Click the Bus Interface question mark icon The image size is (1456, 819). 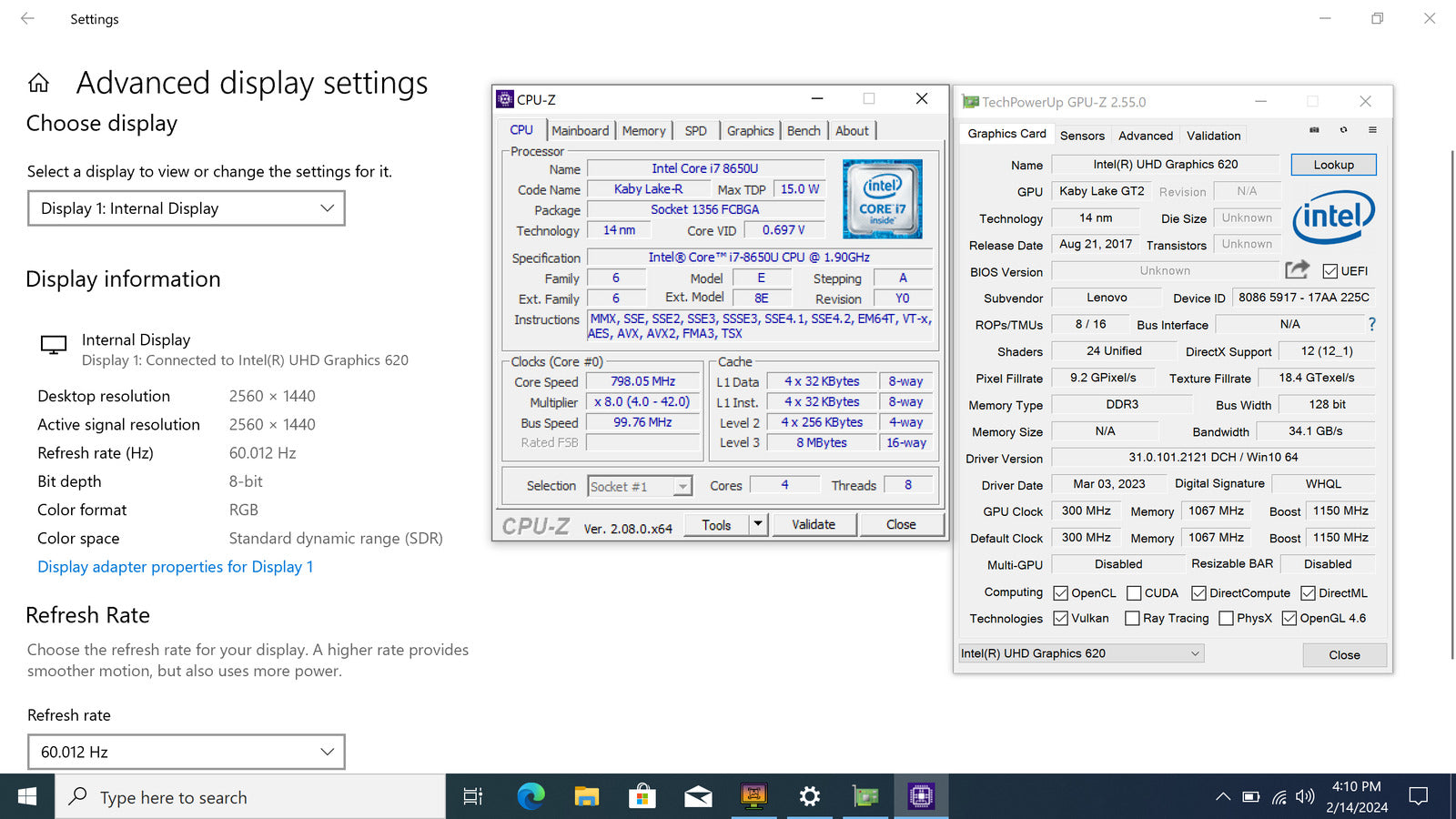[x=1371, y=324]
